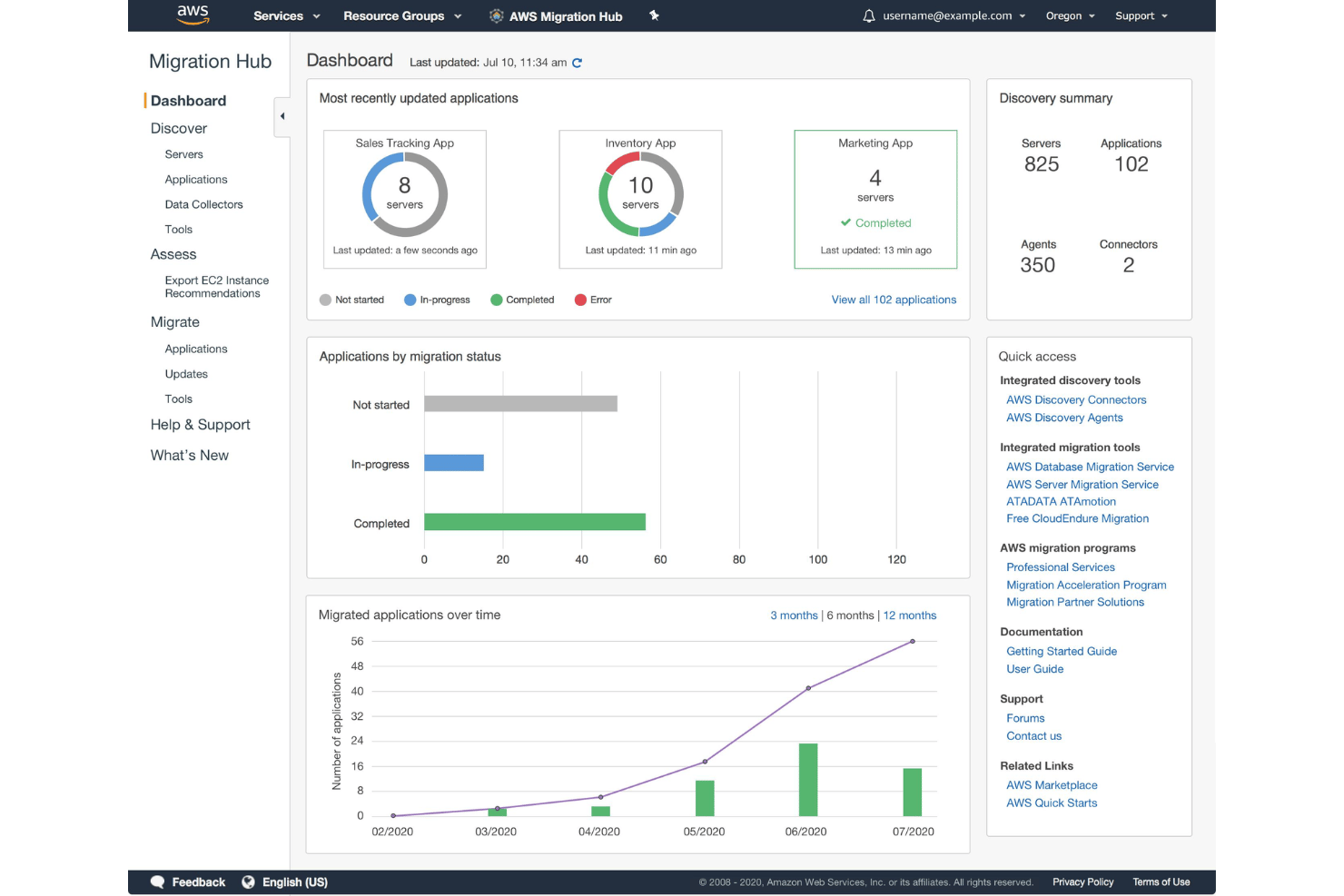The image size is (1344, 896).
Task: Open the Services dropdown
Action: pyautogui.click(x=287, y=16)
